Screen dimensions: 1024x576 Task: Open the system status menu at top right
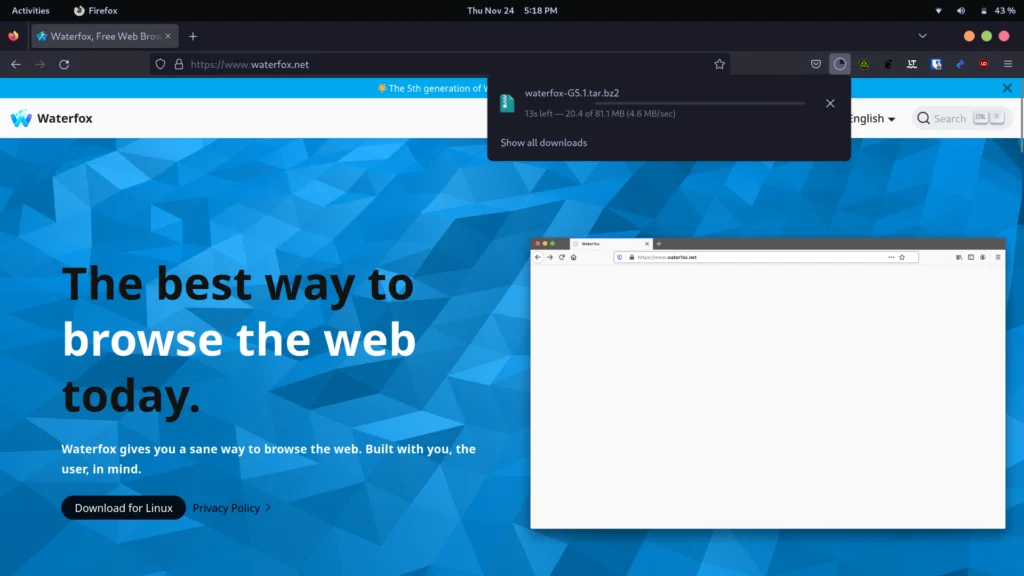coord(975,10)
